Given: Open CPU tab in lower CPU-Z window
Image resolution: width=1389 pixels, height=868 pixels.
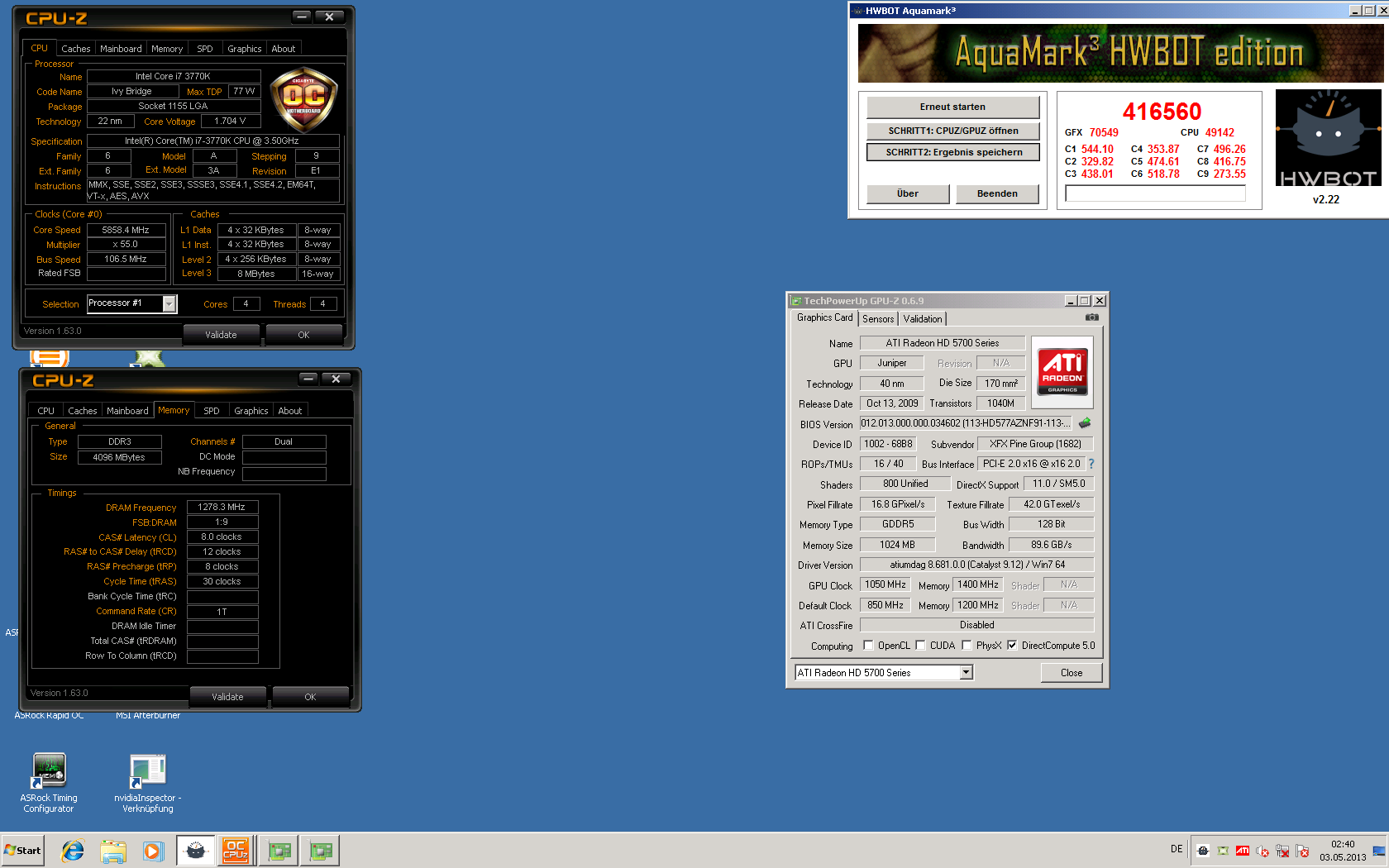Looking at the screenshot, I should coord(46,411).
